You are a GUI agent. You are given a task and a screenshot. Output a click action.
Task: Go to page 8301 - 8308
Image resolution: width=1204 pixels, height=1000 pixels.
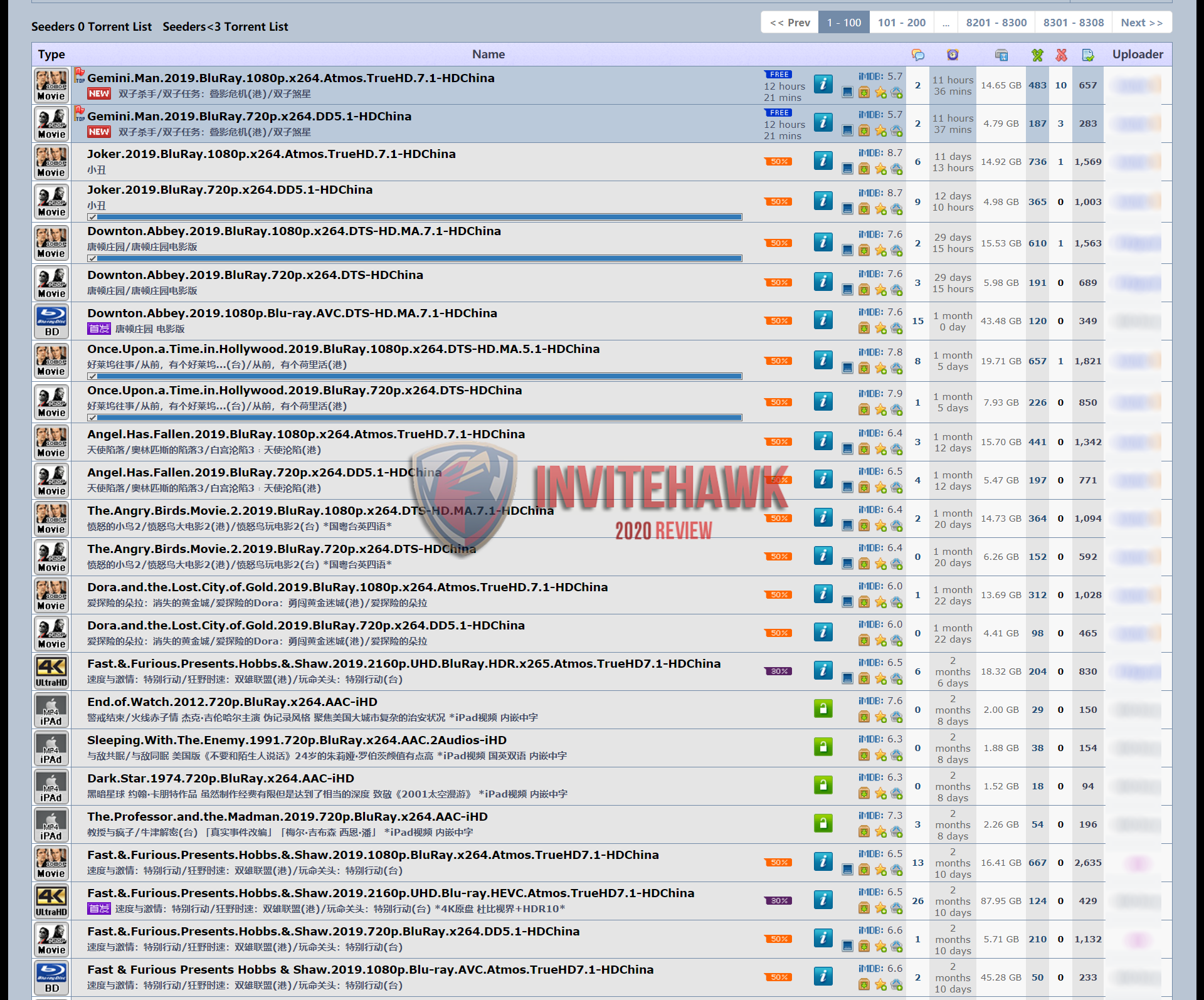tap(1074, 23)
